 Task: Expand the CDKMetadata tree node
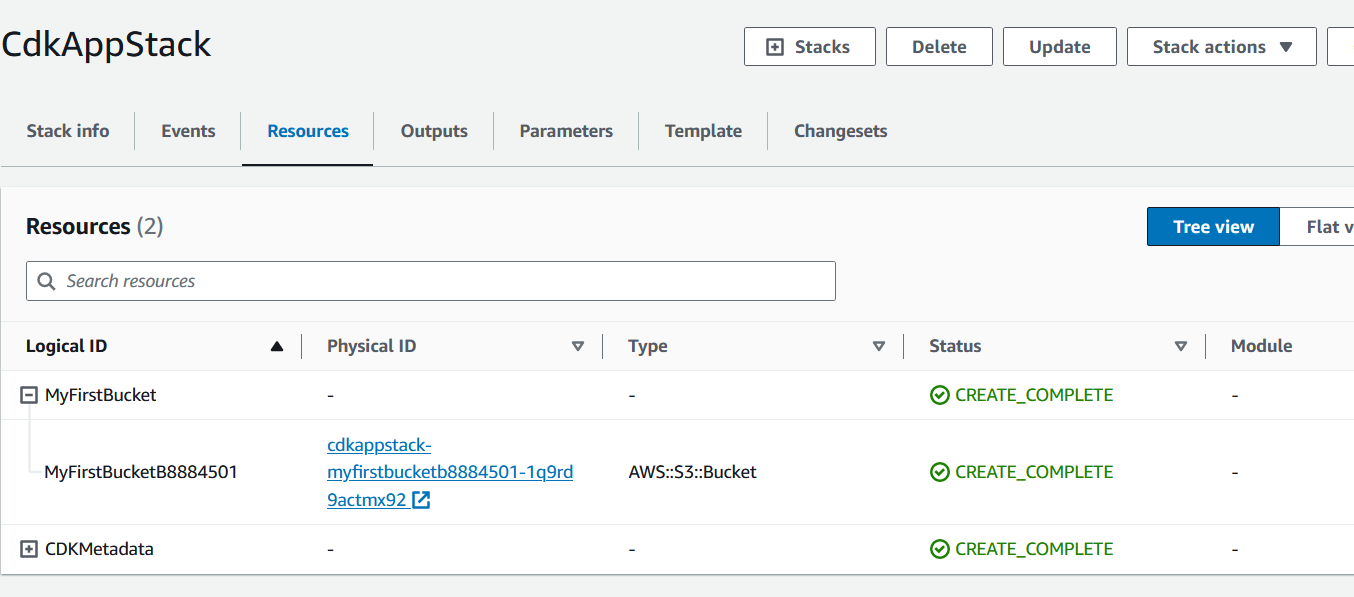(x=29, y=549)
